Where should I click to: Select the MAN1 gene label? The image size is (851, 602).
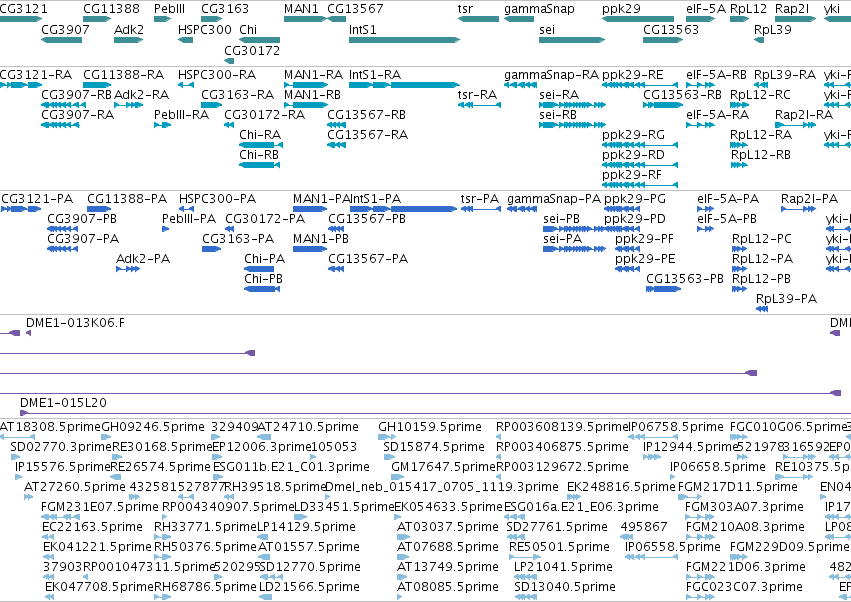tap(301, 9)
